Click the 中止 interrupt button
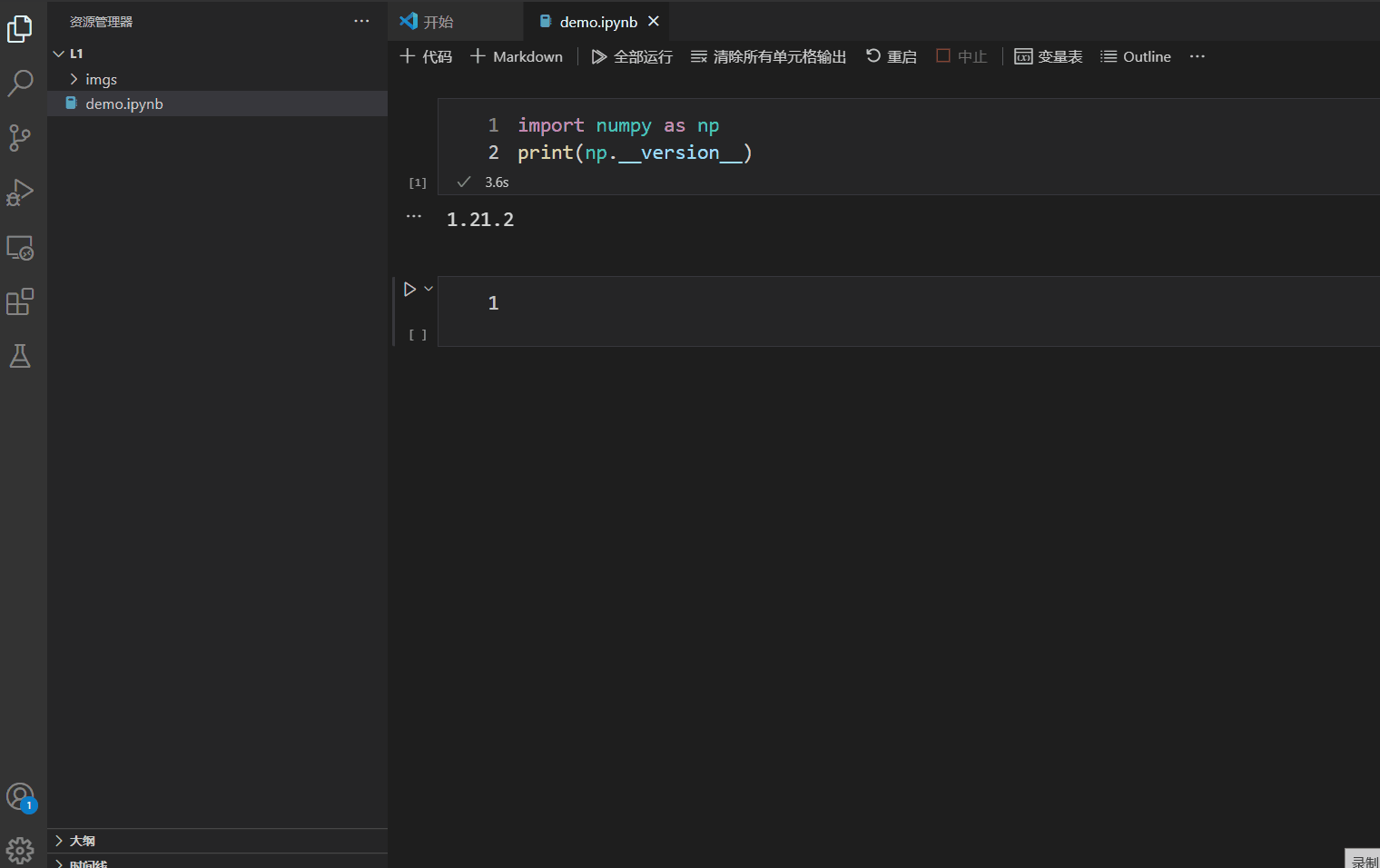The width and height of the screenshot is (1380, 868). (961, 56)
